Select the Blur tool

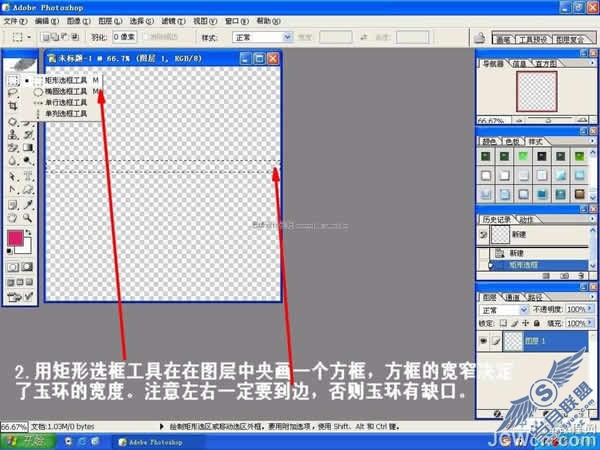[x=13, y=161]
